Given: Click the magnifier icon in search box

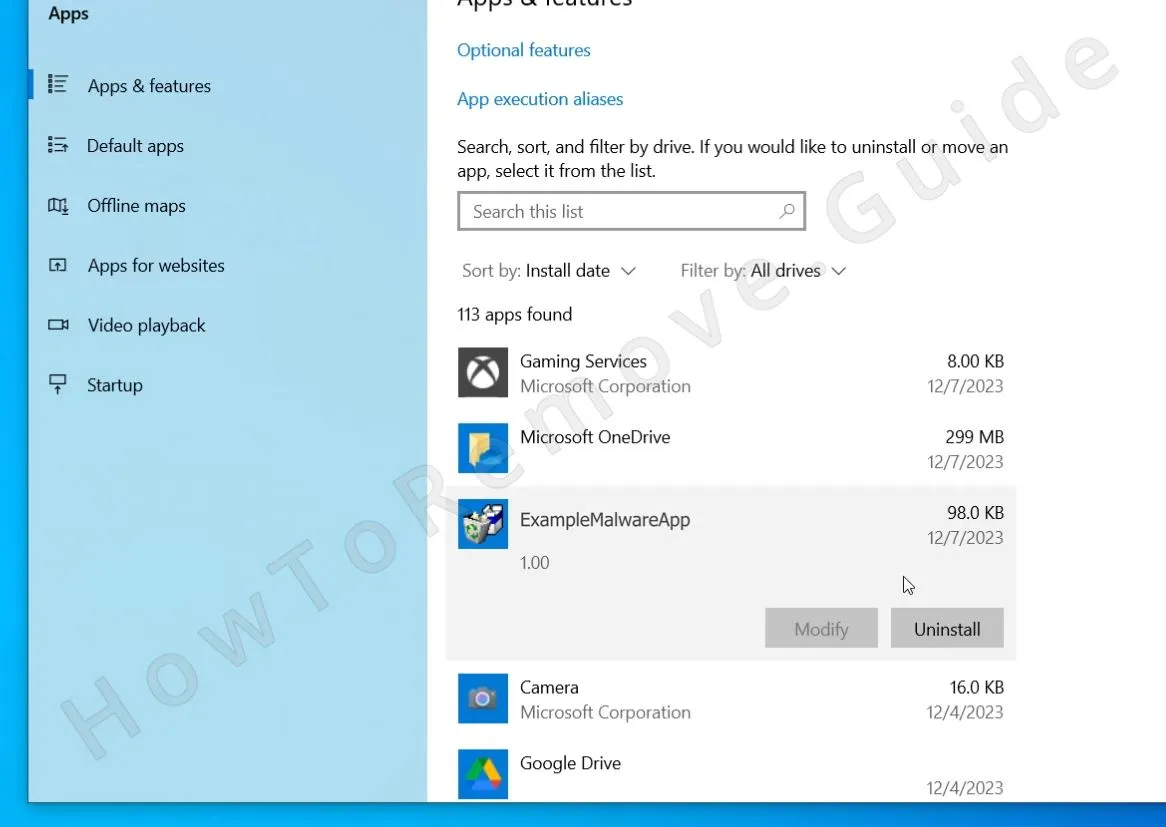Looking at the screenshot, I should (787, 211).
